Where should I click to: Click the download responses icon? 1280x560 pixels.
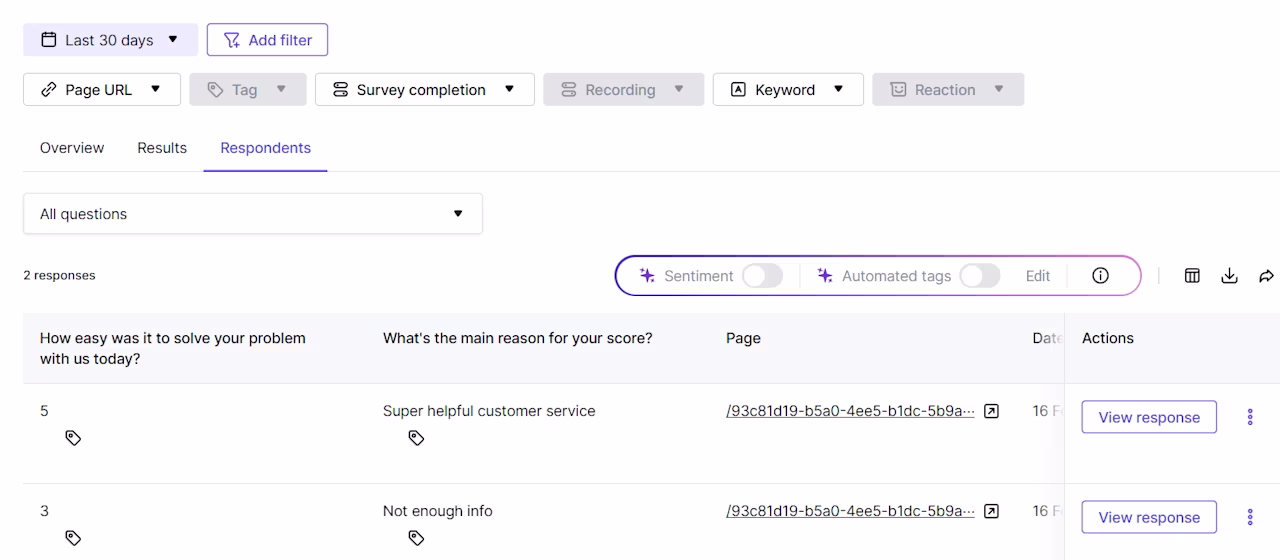(1229, 276)
